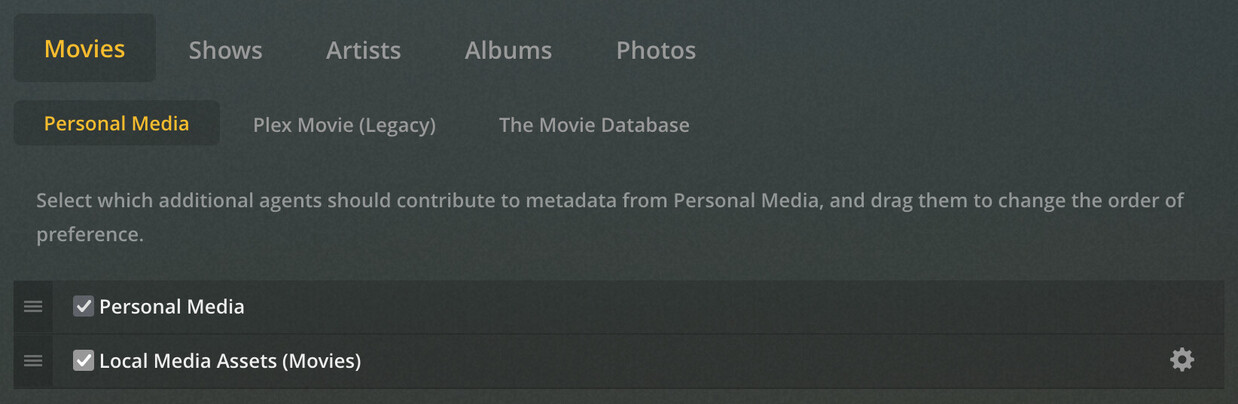Screen dimensions: 1238x404
Task: Open settings gear for Local Media Assets
Action: (x=1182, y=360)
